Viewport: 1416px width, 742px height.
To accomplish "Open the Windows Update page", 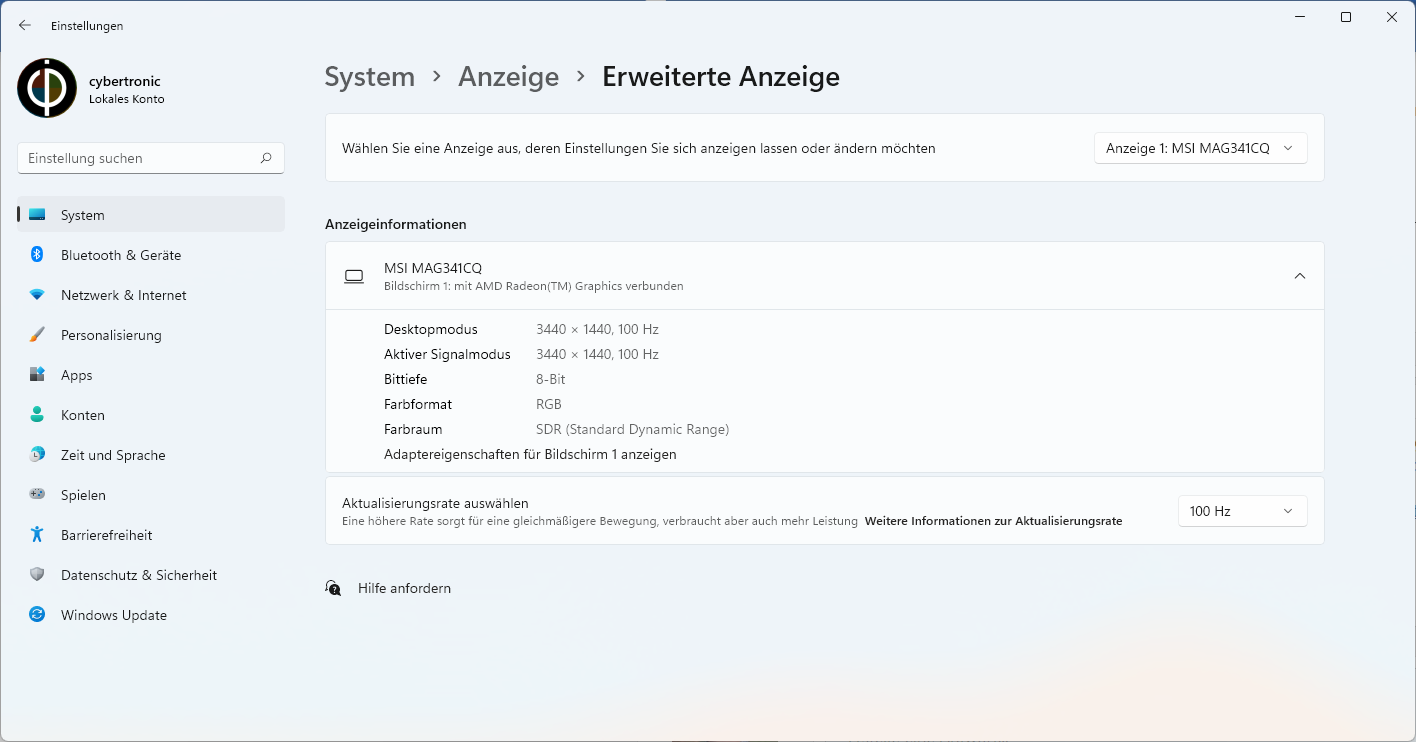I will (x=151, y=615).
